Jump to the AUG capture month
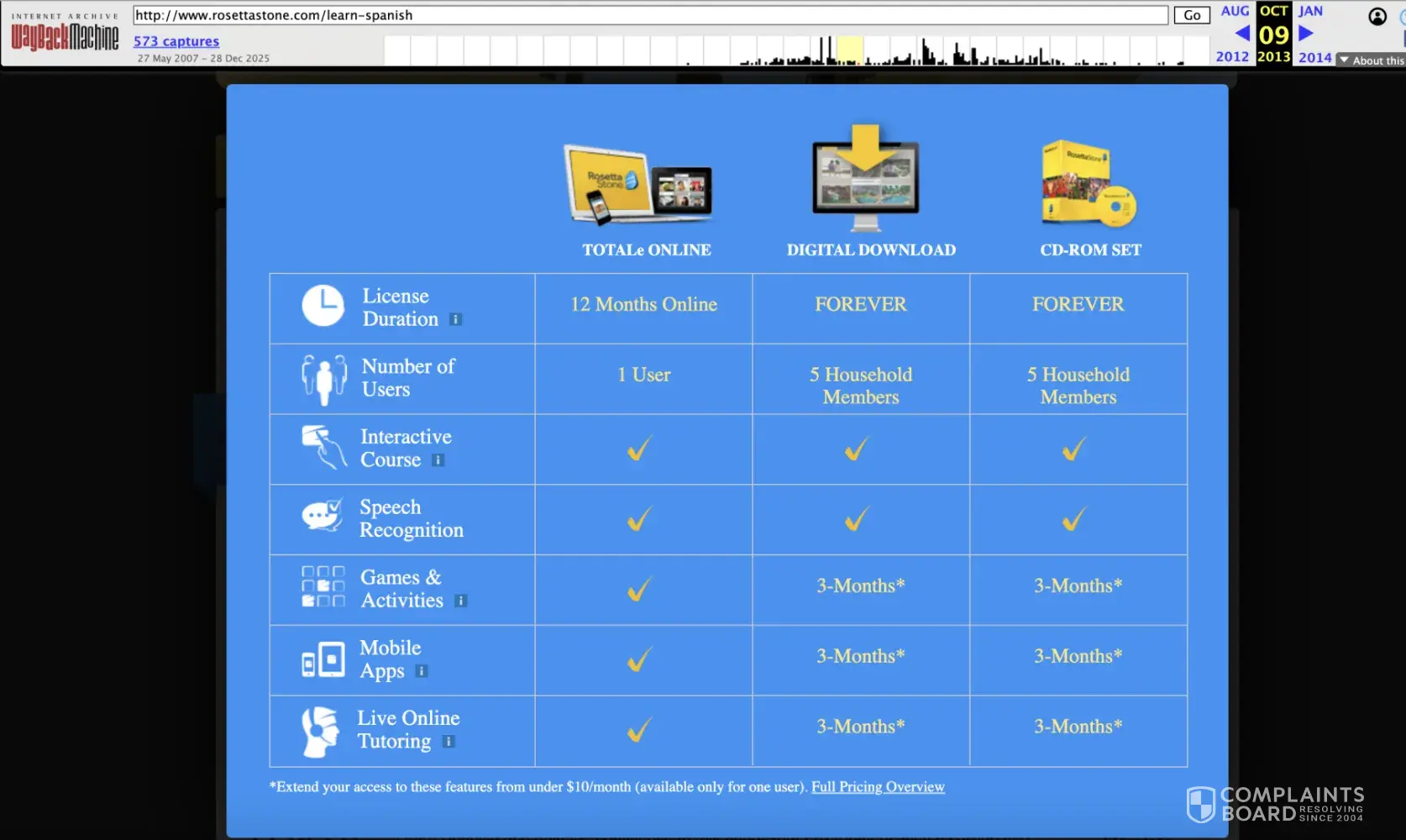This screenshot has height=840, width=1406. coord(1235,11)
